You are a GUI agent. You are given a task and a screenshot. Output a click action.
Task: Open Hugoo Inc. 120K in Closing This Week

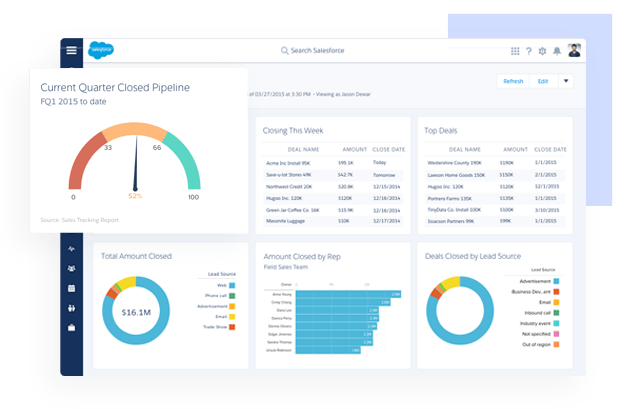[284, 198]
